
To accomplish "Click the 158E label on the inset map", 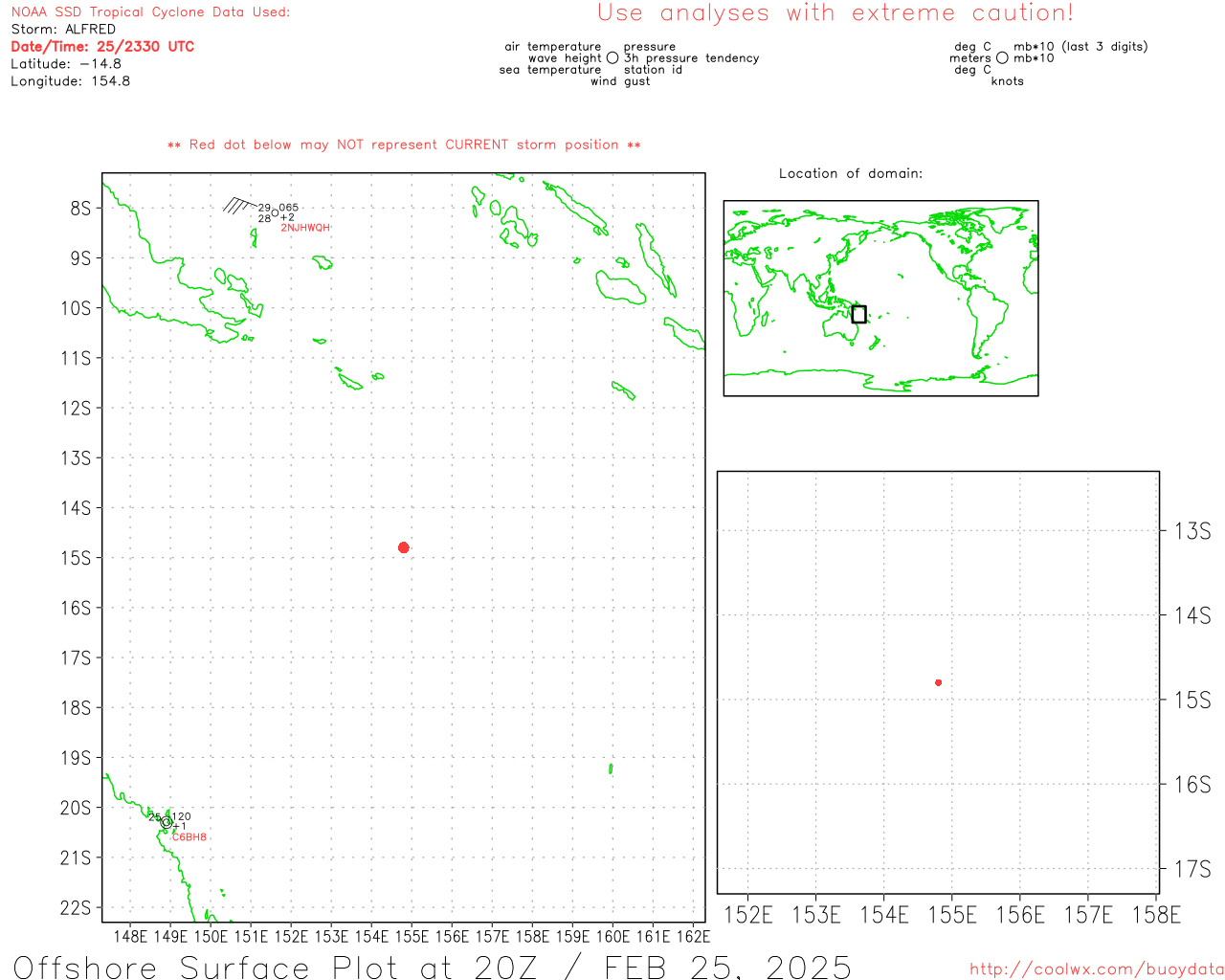I will coord(1156,915).
